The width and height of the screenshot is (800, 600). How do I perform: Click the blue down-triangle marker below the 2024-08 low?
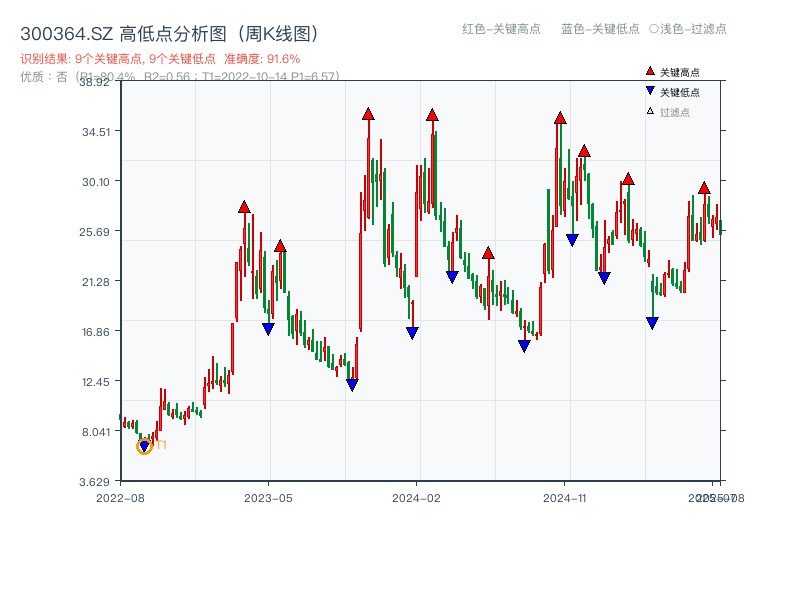(x=524, y=345)
